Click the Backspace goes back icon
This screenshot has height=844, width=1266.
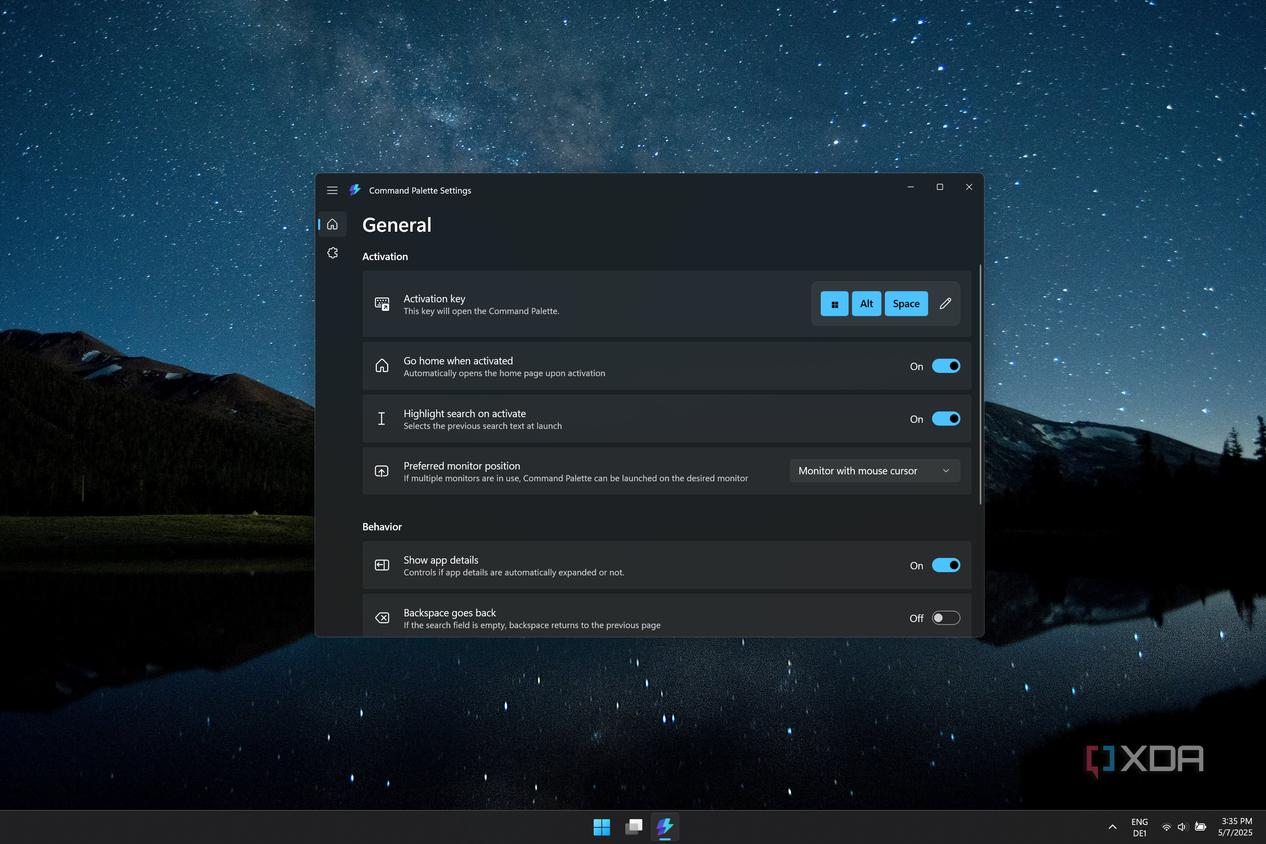[x=382, y=618]
